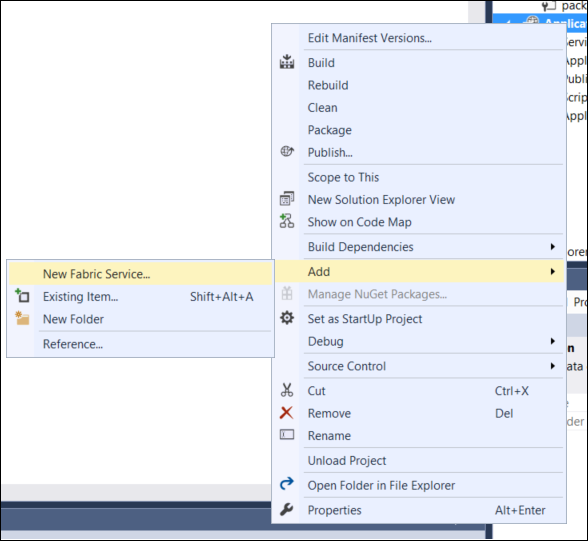The height and width of the screenshot is (541, 588).
Task: Open the Debug menu item
Action: [419, 341]
